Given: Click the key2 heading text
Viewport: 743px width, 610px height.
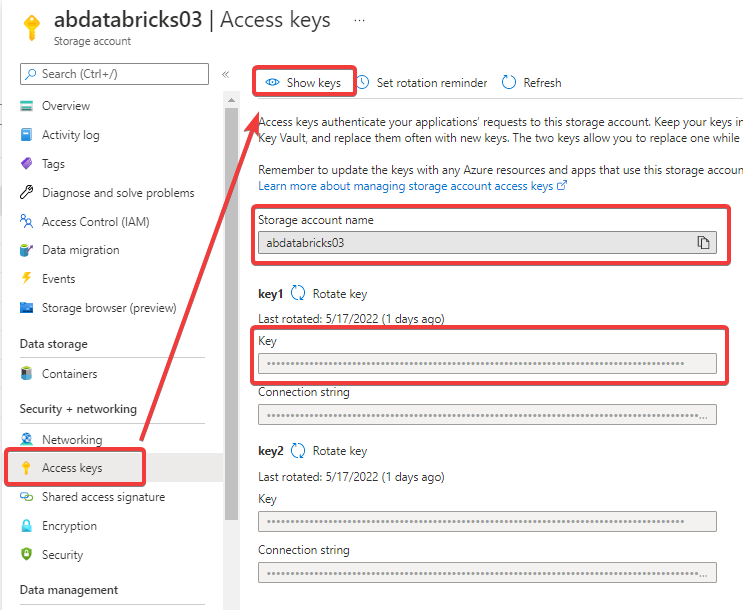Looking at the screenshot, I should [x=270, y=451].
